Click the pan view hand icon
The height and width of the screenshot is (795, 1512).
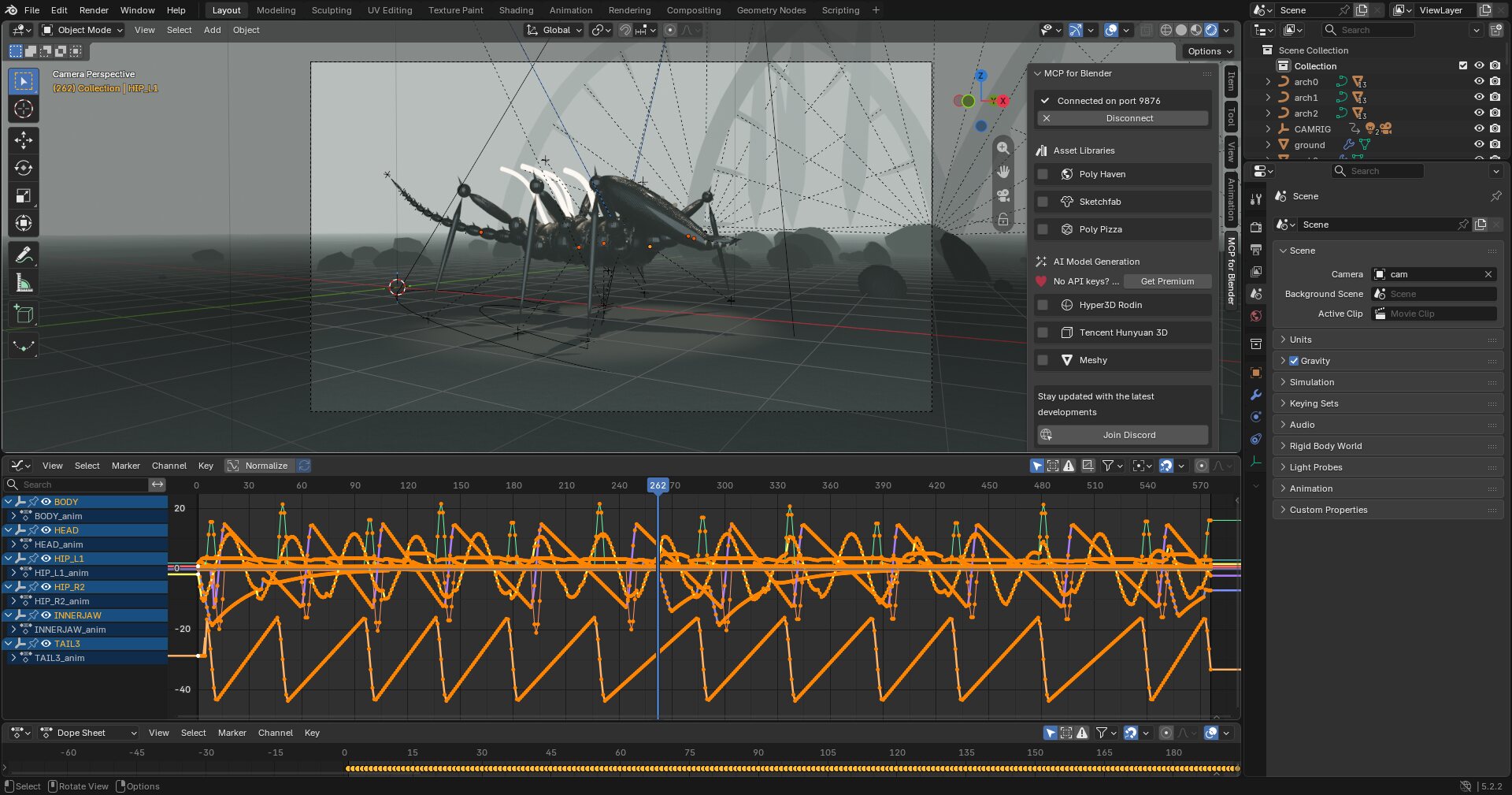point(1003,172)
